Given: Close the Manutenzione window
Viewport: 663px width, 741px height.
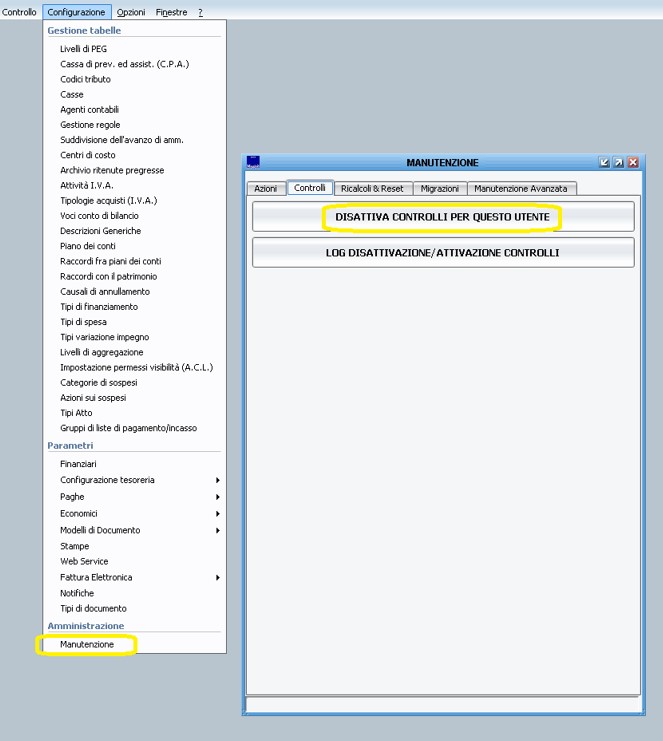Looking at the screenshot, I should pos(633,163).
